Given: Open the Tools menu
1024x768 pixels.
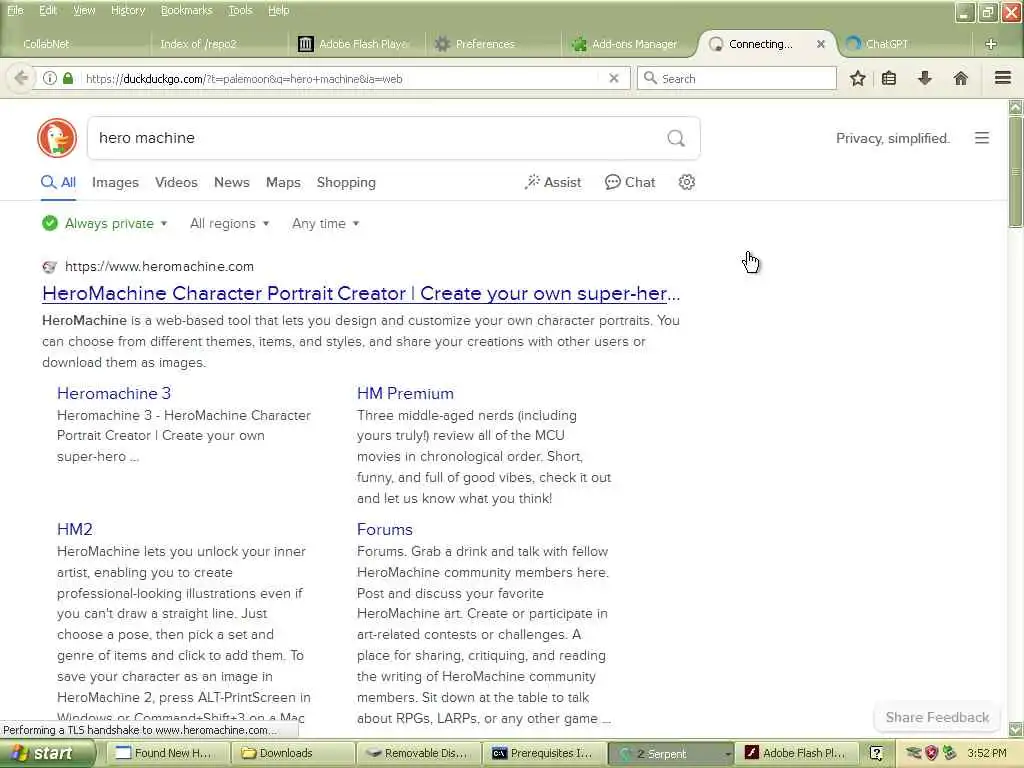Looking at the screenshot, I should pos(240,10).
